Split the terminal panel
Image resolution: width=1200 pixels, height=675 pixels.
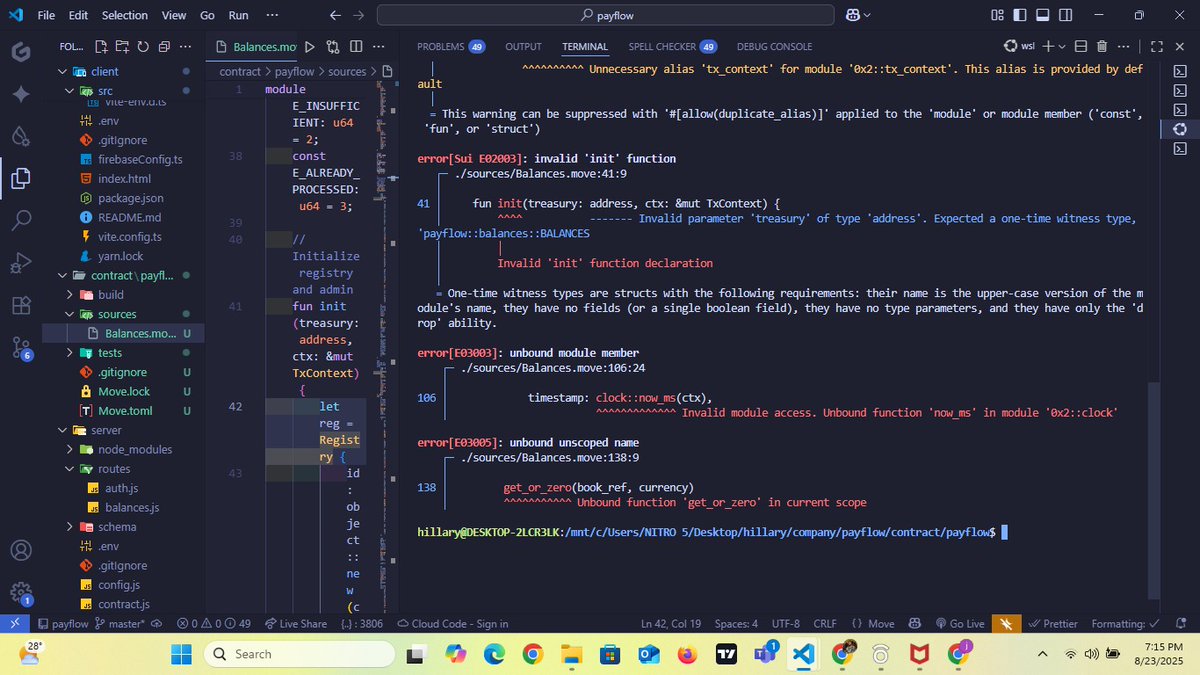click(x=1082, y=46)
